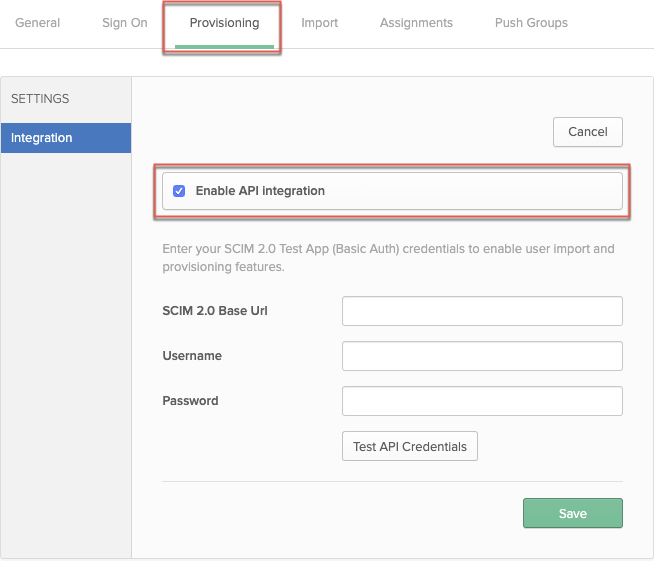Open the Push Groups tab
The image size is (654, 561).
pos(531,23)
